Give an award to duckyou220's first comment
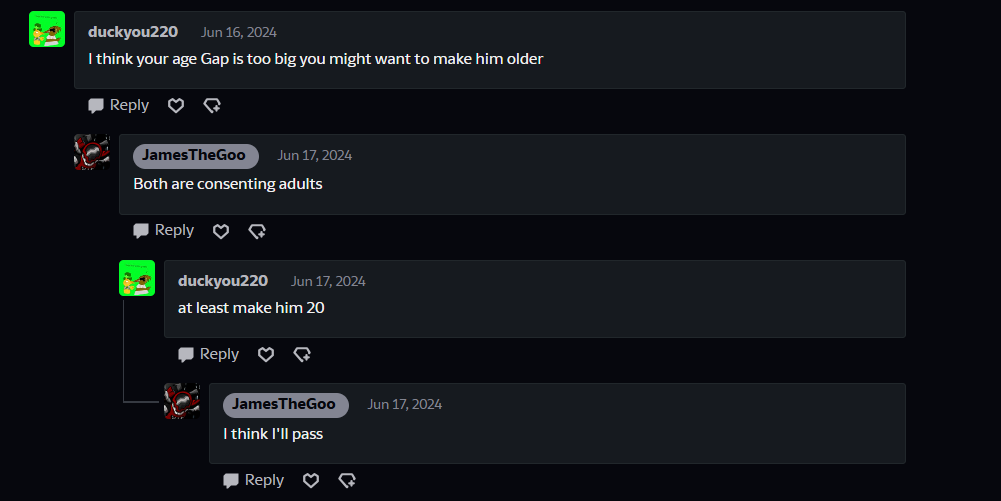This screenshot has width=1001, height=501. tap(212, 105)
